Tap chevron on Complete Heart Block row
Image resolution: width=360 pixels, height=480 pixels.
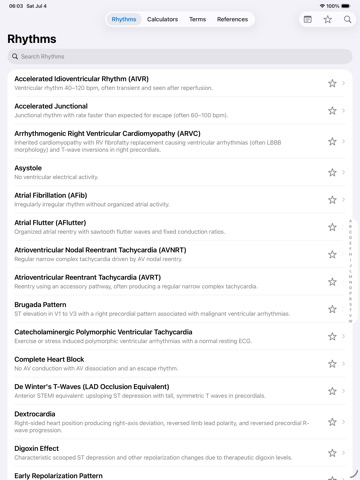coord(343,364)
